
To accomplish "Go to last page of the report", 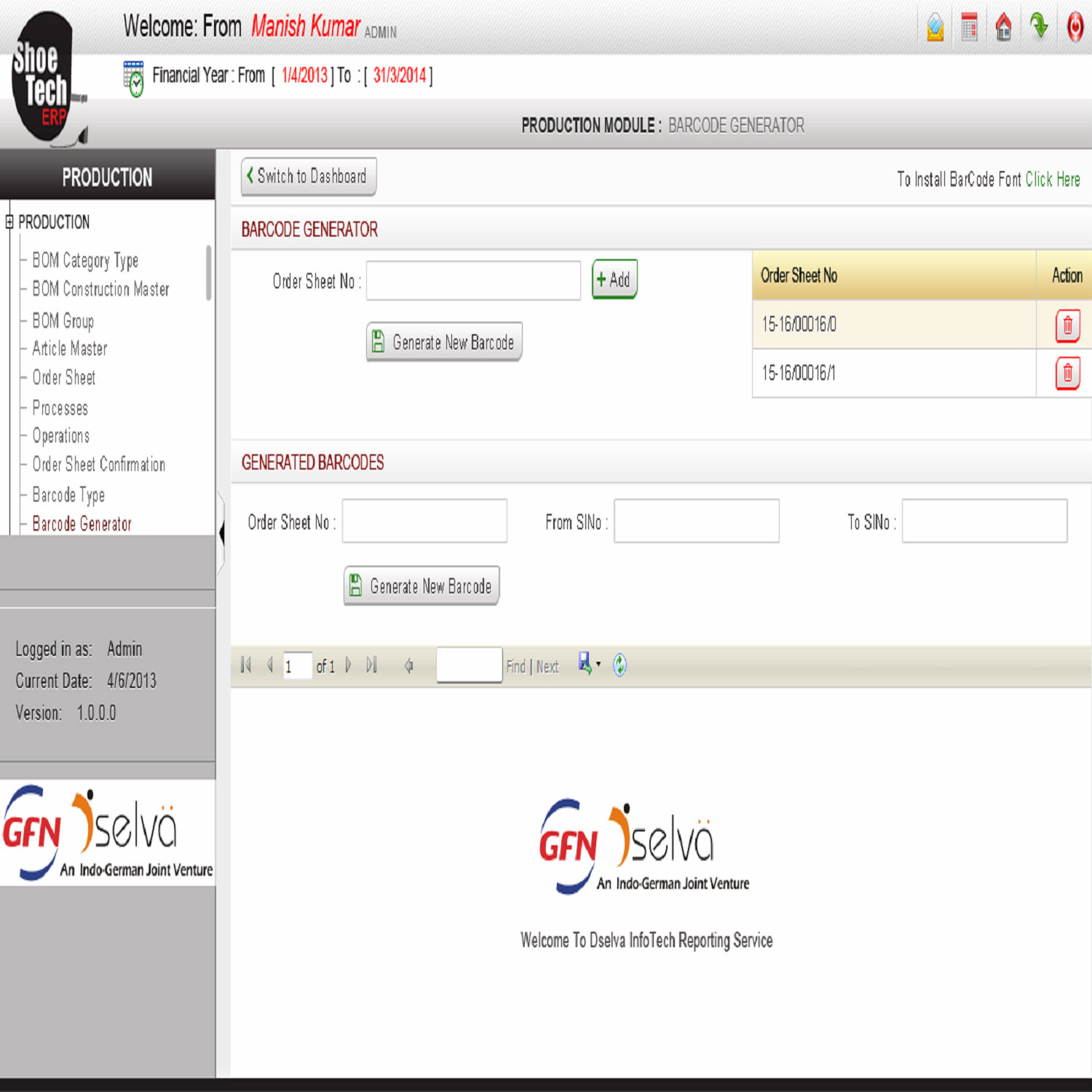I will click(372, 665).
